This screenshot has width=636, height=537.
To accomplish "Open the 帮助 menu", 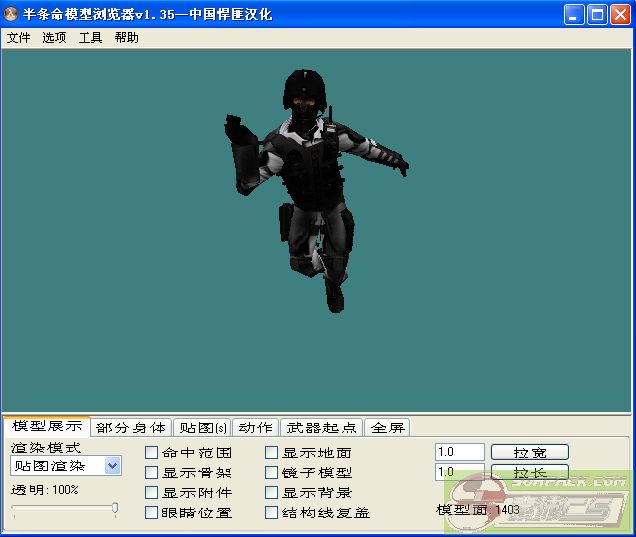I will 126,38.
